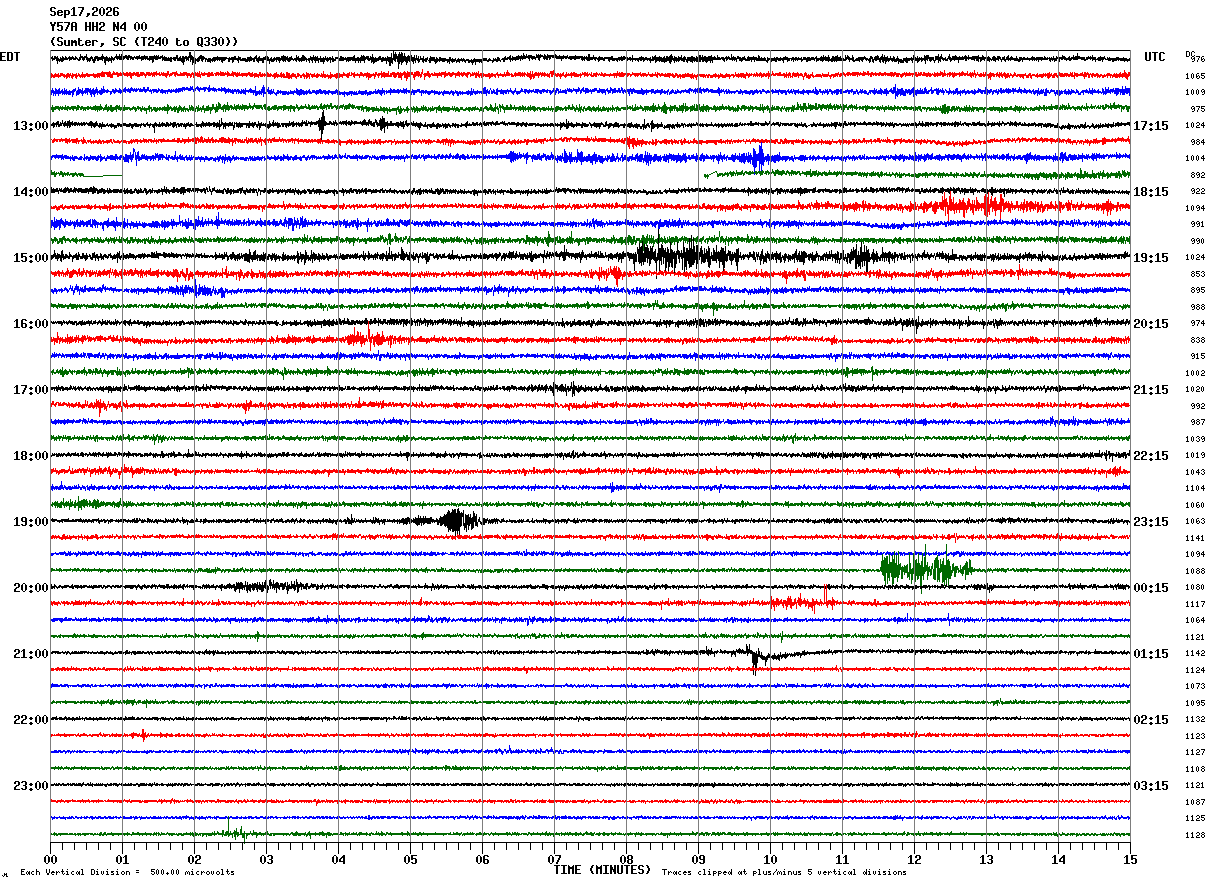Click the 17:15 UTC time label
1210x886 pixels.
click(1151, 126)
